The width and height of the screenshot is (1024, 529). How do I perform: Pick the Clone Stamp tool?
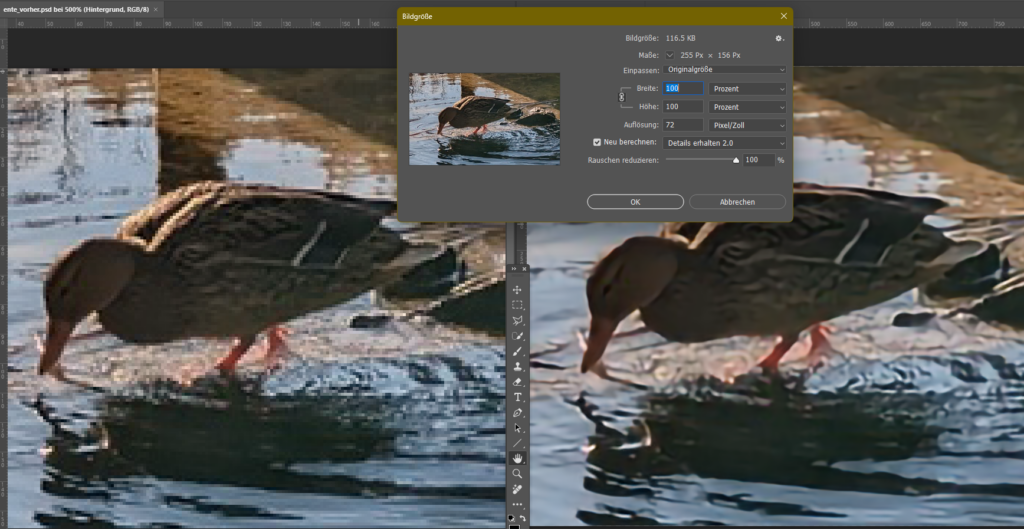(517, 366)
